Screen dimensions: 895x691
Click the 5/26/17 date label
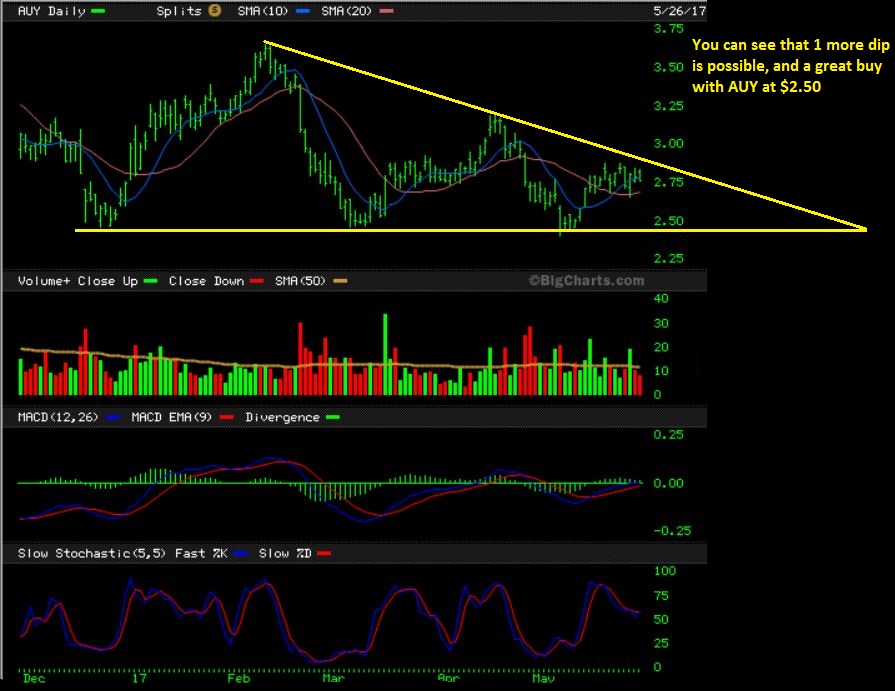680,11
